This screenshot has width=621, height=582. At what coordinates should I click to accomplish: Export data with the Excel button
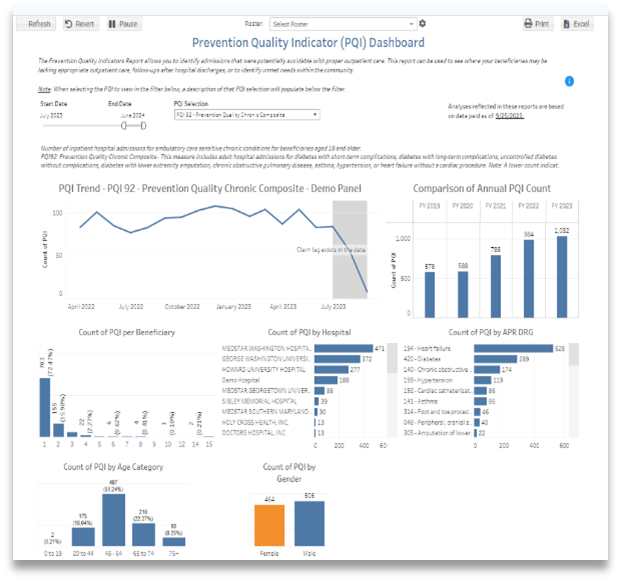(x=578, y=23)
